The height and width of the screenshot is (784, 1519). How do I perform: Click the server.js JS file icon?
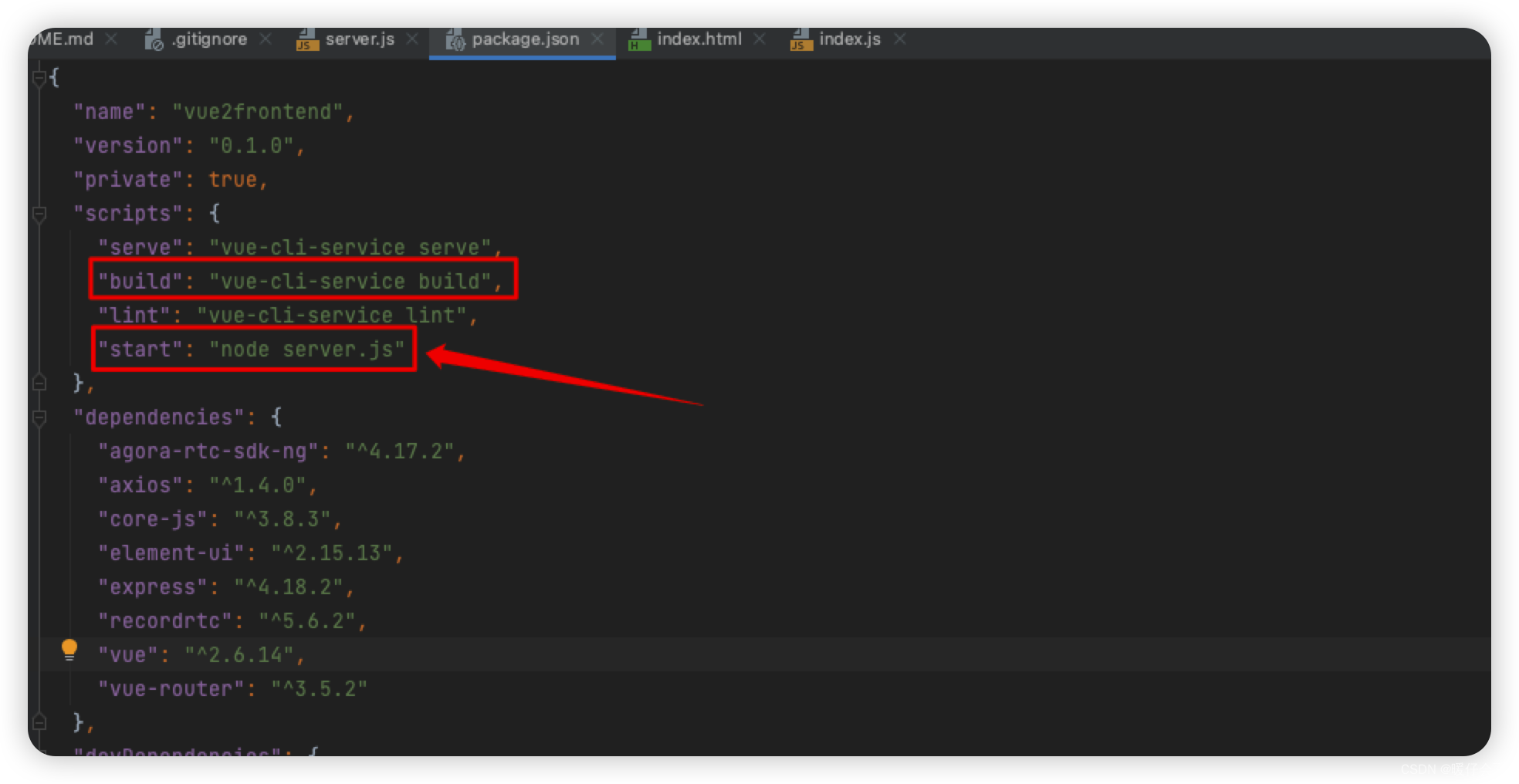coord(307,39)
